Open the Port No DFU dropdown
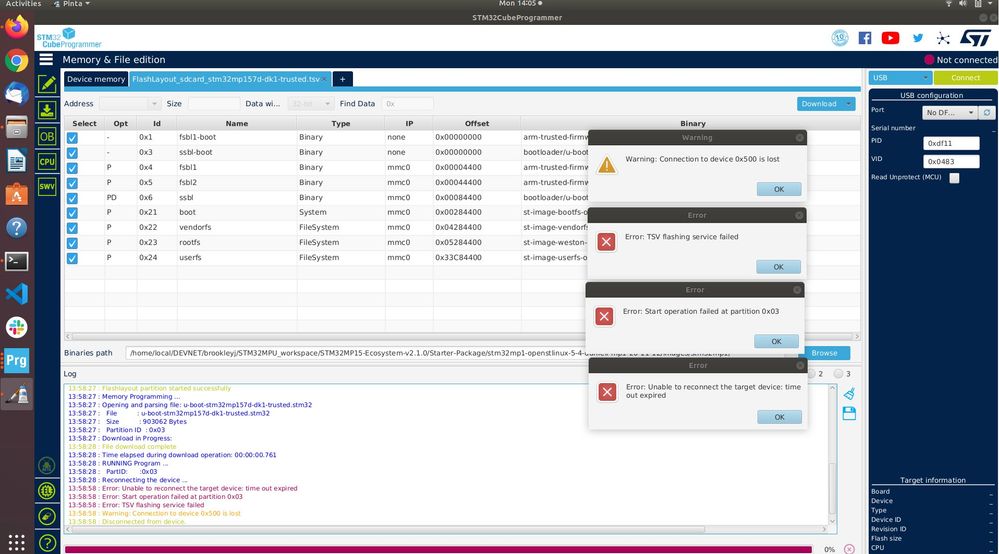The image size is (999, 554). [x=949, y=112]
